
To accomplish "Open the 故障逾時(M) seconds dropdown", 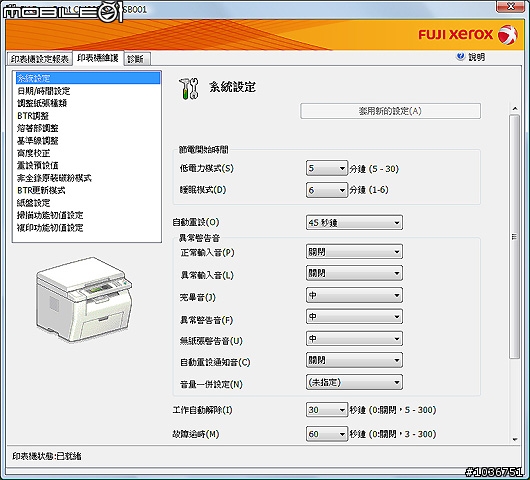I will (x=327, y=434).
